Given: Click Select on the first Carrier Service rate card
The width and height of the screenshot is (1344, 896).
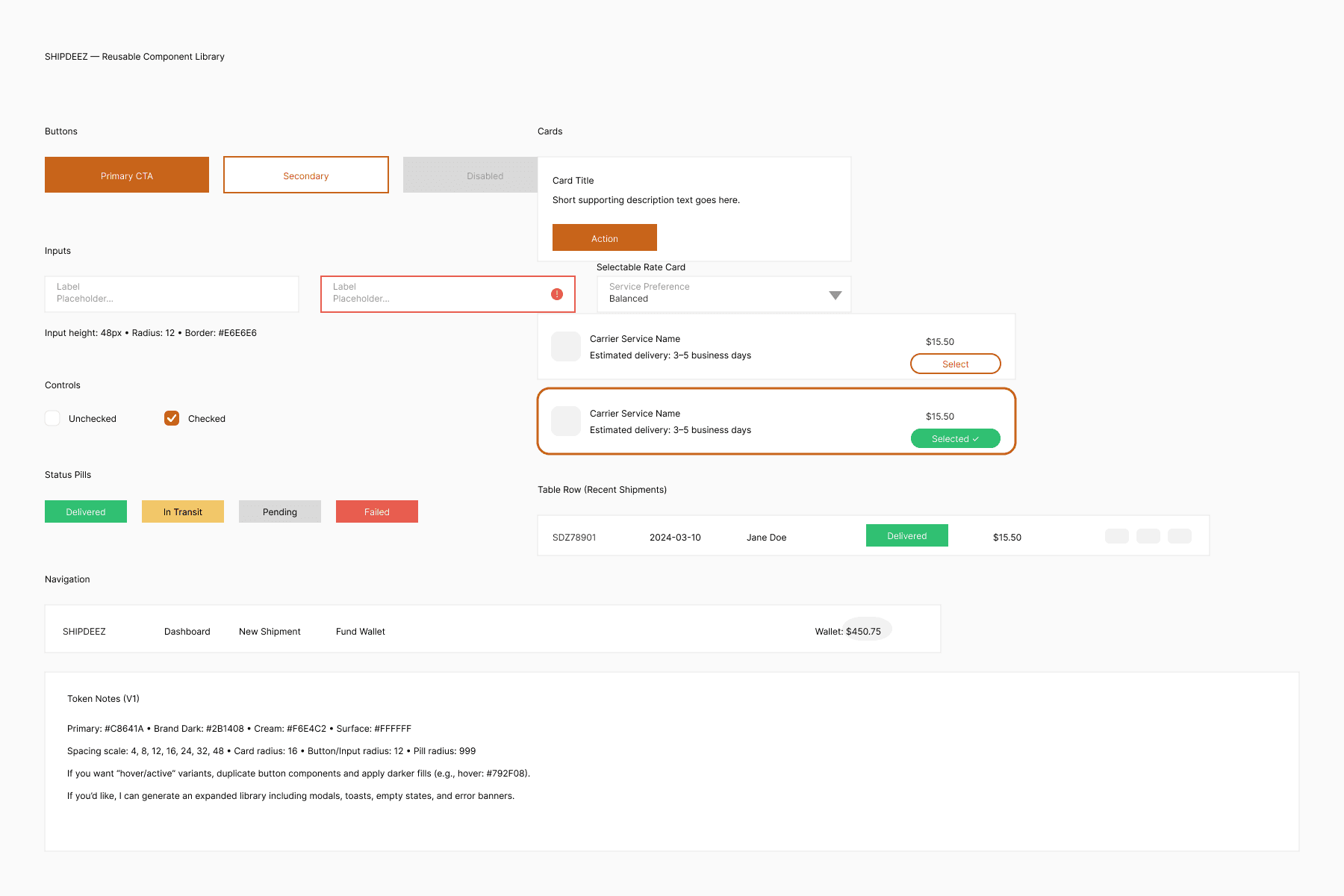Looking at the screenshot, I should click(955, 364).
